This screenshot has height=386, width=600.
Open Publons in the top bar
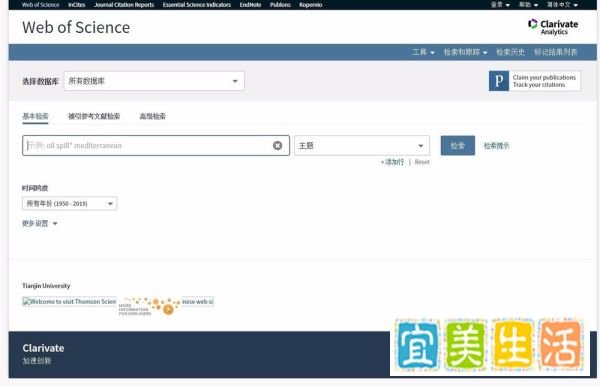click(280, 5)
